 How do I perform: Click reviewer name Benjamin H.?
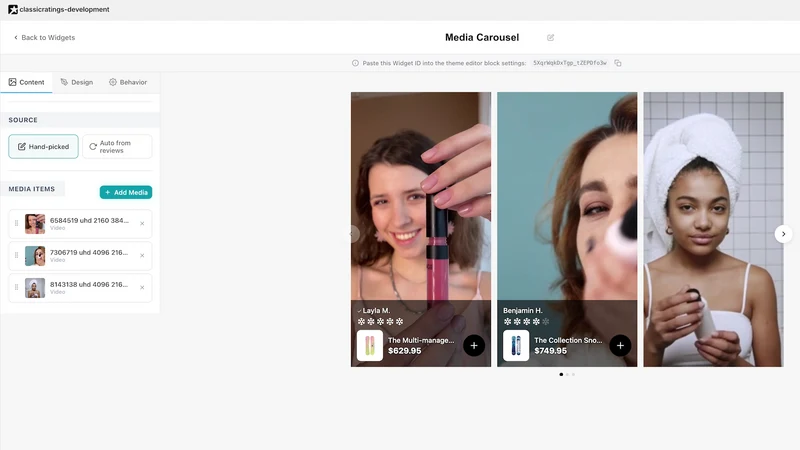pyautogui.click(x=523, y=310)
